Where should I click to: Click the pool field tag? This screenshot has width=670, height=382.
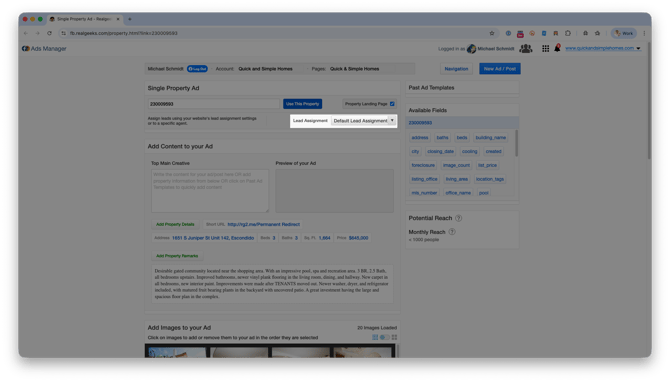tap(484, 193)
